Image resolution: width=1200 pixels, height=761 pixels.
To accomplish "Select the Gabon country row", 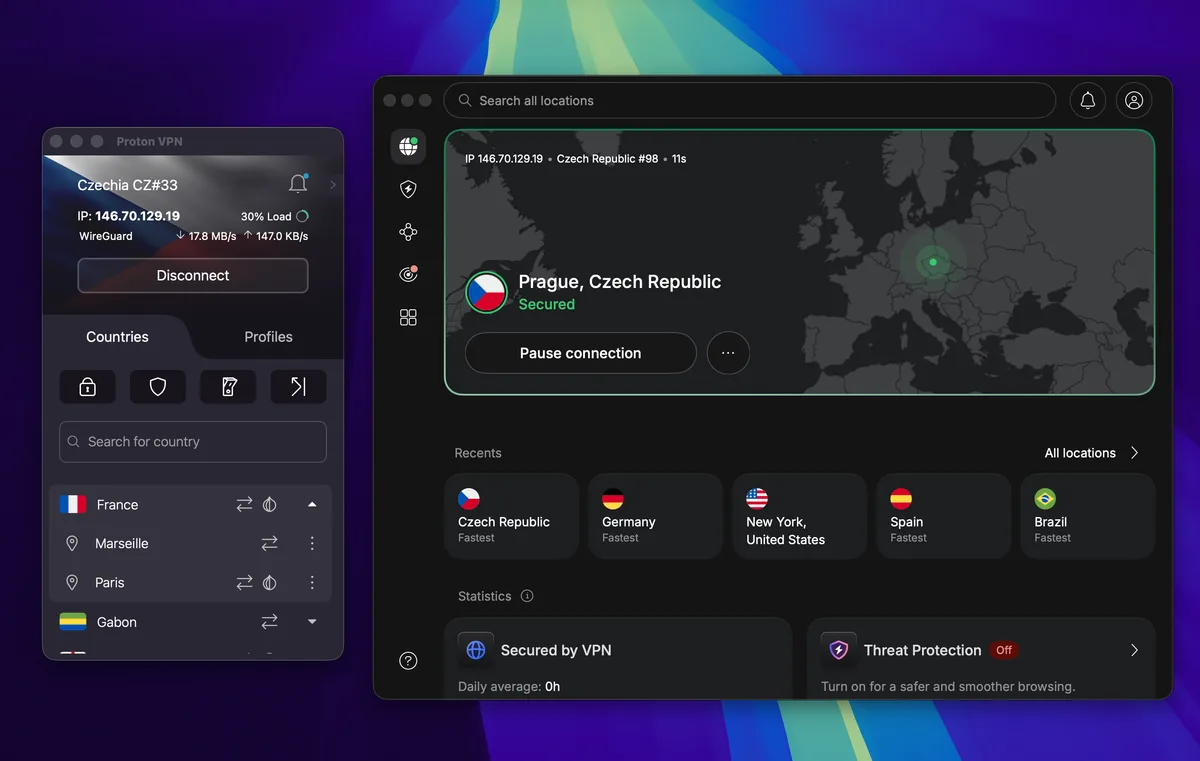I will (190, 622).
